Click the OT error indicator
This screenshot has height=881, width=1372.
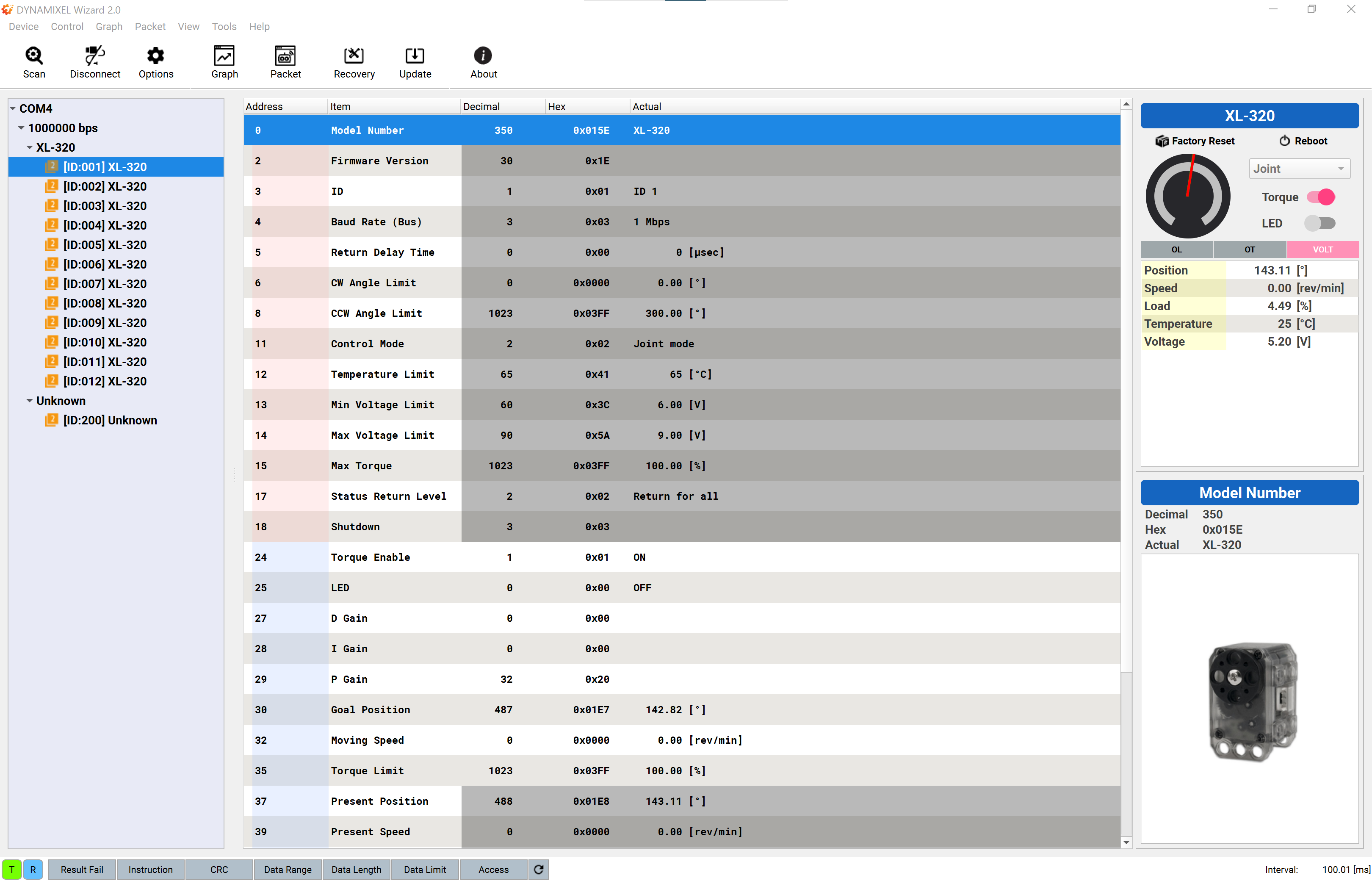(1250, 249)
